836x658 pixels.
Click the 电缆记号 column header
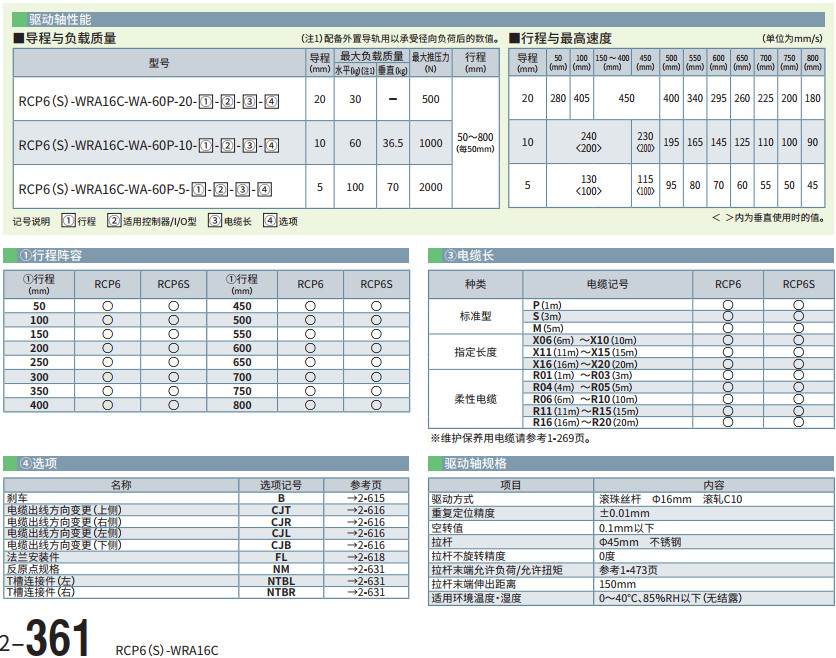click(x=607, y=284)
